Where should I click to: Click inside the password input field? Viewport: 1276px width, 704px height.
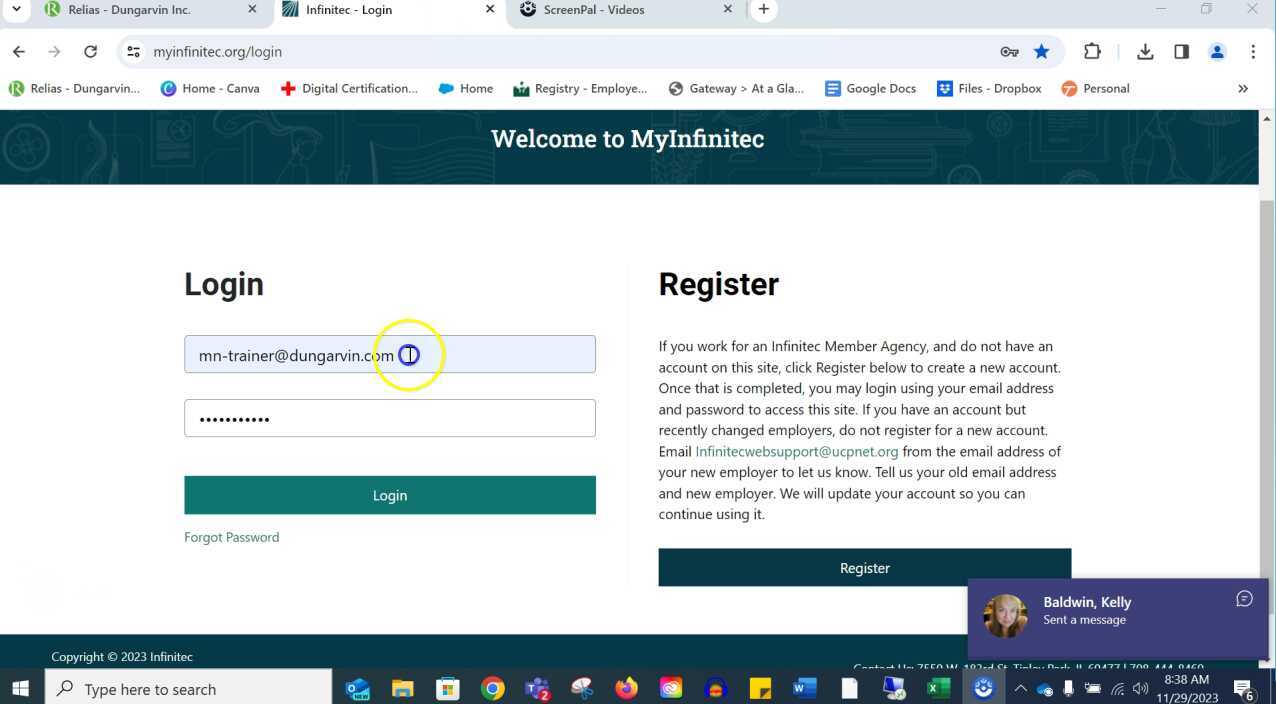click(390, 418)
